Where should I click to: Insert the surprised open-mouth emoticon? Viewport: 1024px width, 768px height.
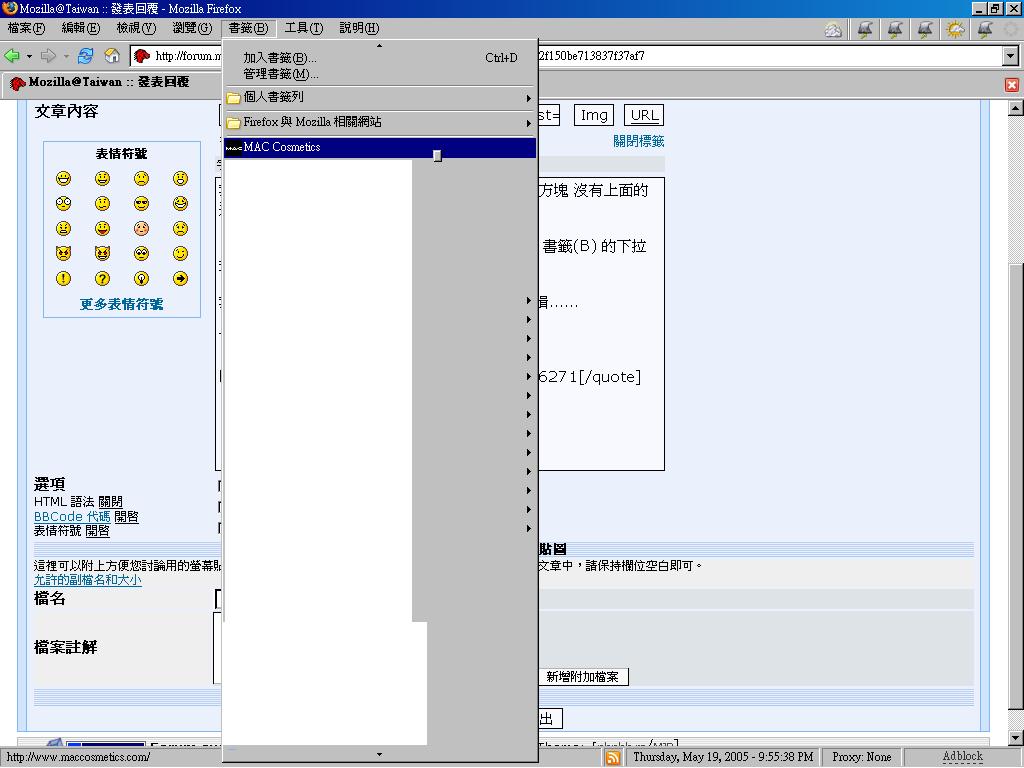tap(180, 178)
